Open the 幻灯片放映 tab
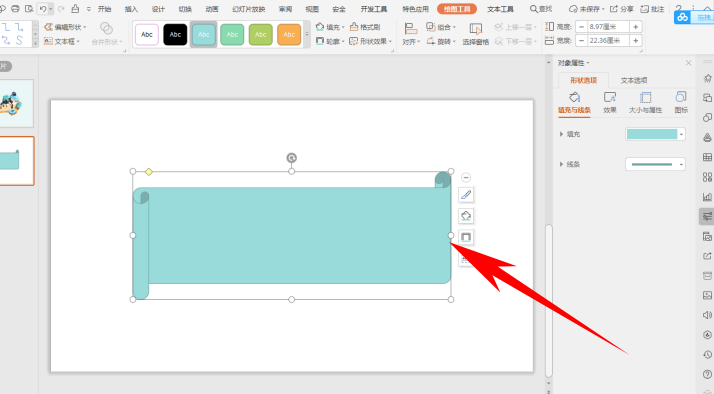 [x=249, y=9]
